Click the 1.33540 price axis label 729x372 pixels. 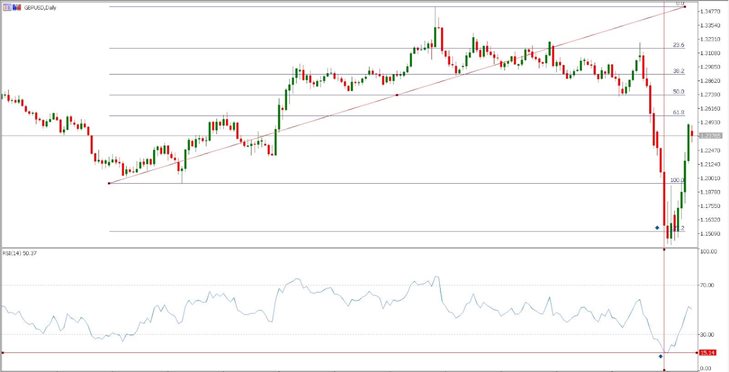(711, 25)
